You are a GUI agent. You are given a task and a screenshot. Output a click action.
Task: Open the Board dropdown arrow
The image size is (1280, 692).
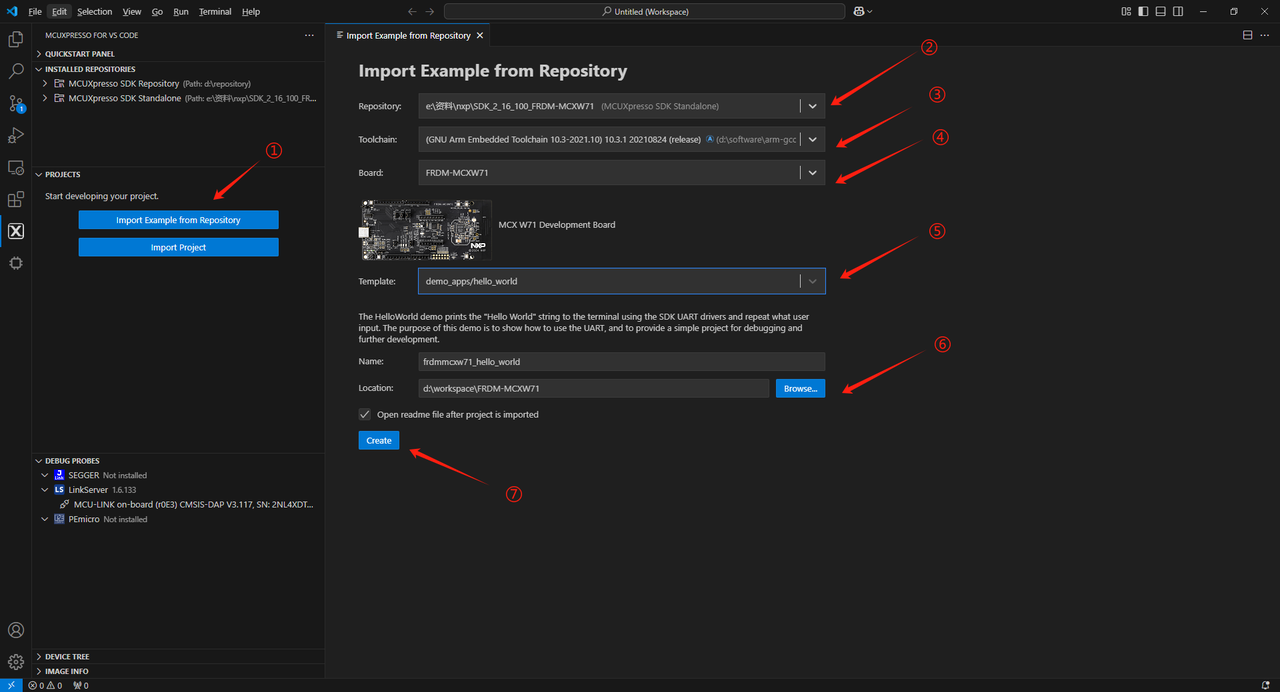click(x=813, y=173)
